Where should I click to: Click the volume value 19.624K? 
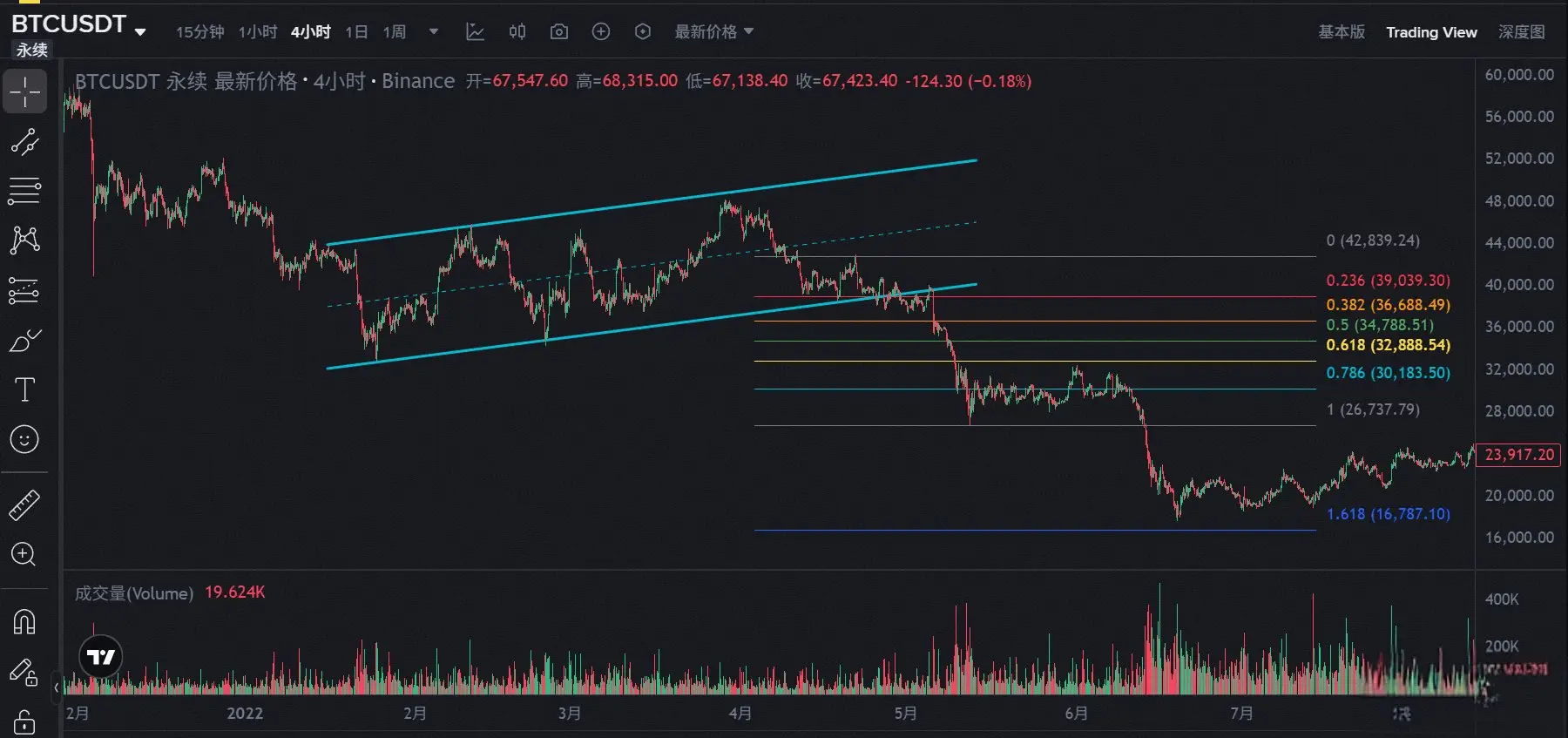click(235, 592)
